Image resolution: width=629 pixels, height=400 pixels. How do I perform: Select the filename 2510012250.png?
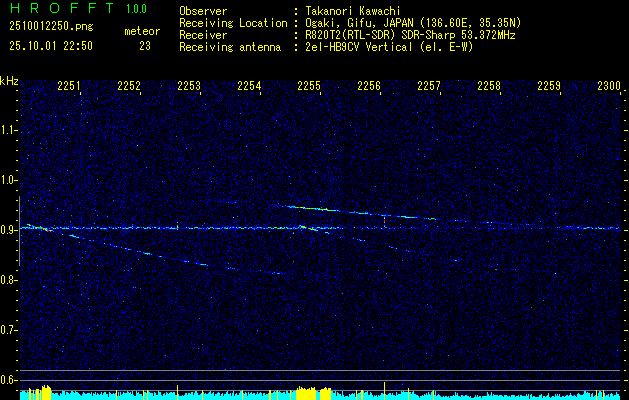tap(51, 26)
